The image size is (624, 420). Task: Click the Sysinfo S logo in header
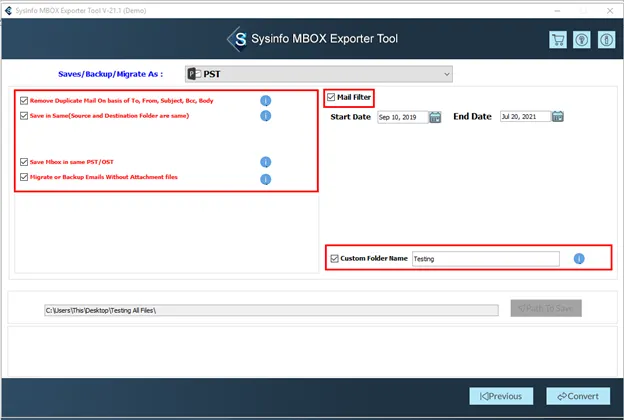(238, 39)
